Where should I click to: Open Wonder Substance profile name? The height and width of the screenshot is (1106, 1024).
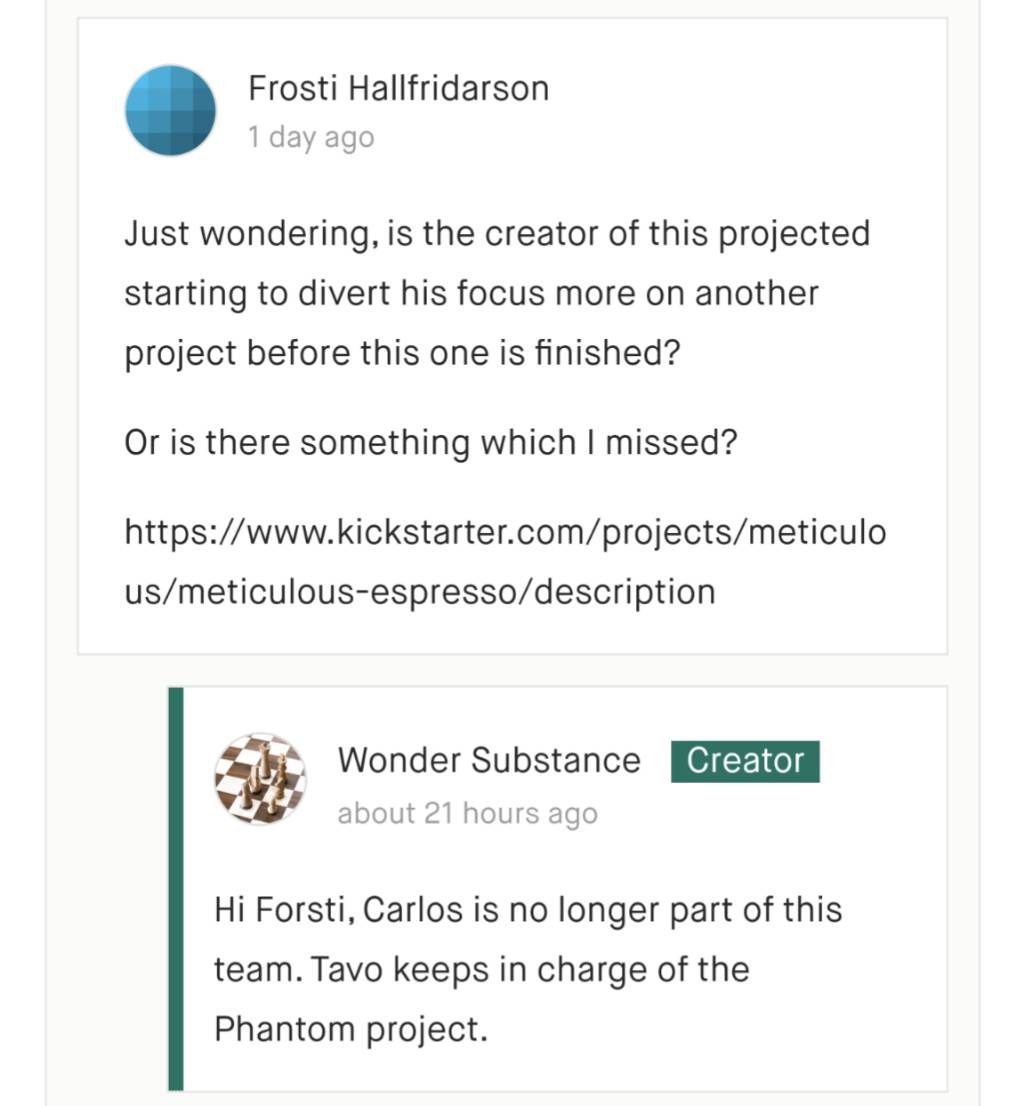coord(489,760)
